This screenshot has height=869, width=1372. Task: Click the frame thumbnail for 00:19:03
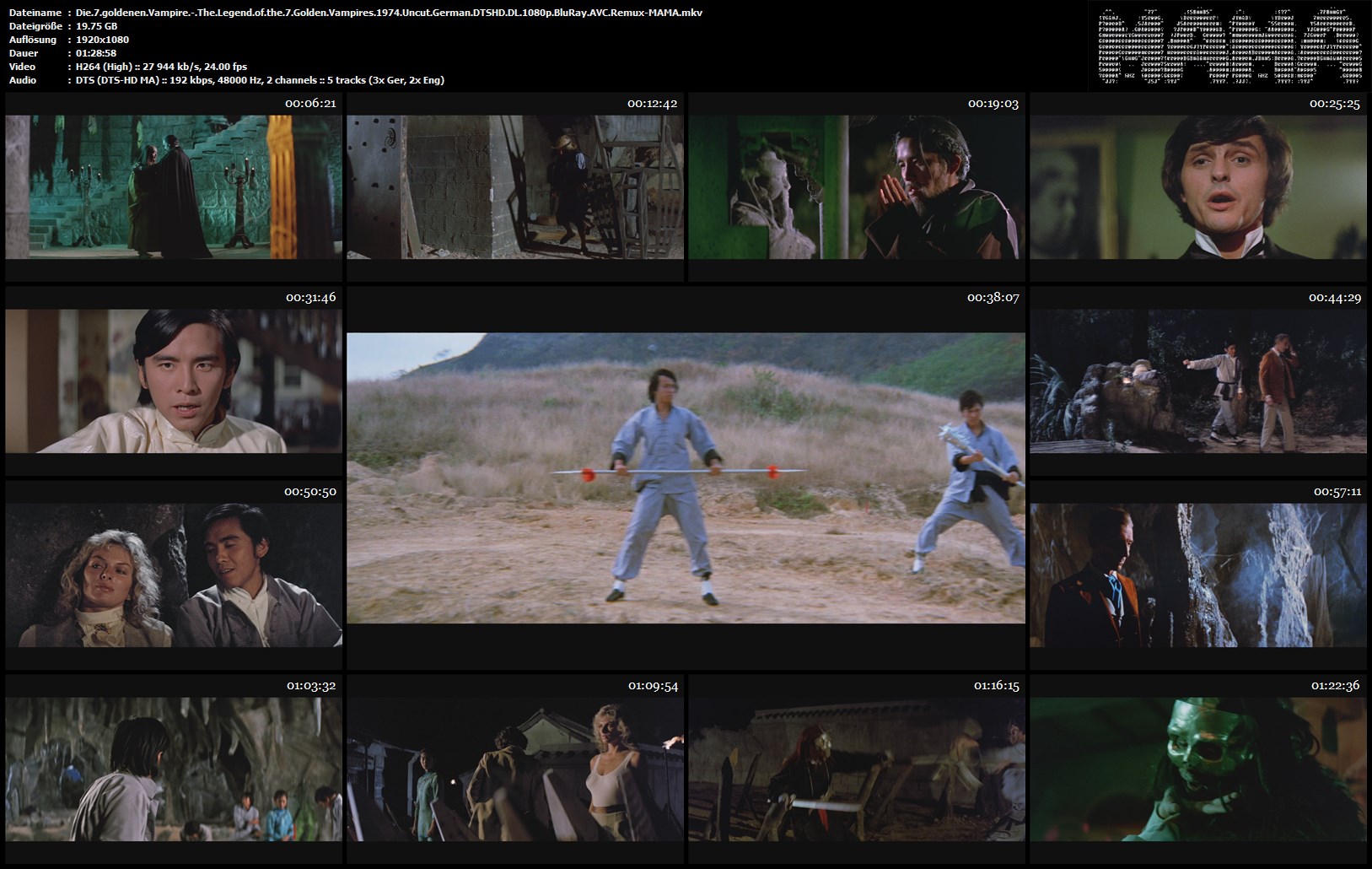coord(857,186)
